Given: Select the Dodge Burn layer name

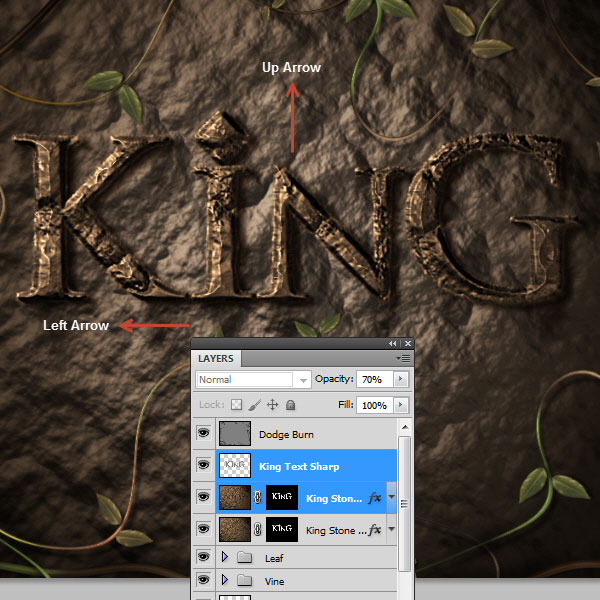Looking at the screenshot, I should tap(286, 435).
